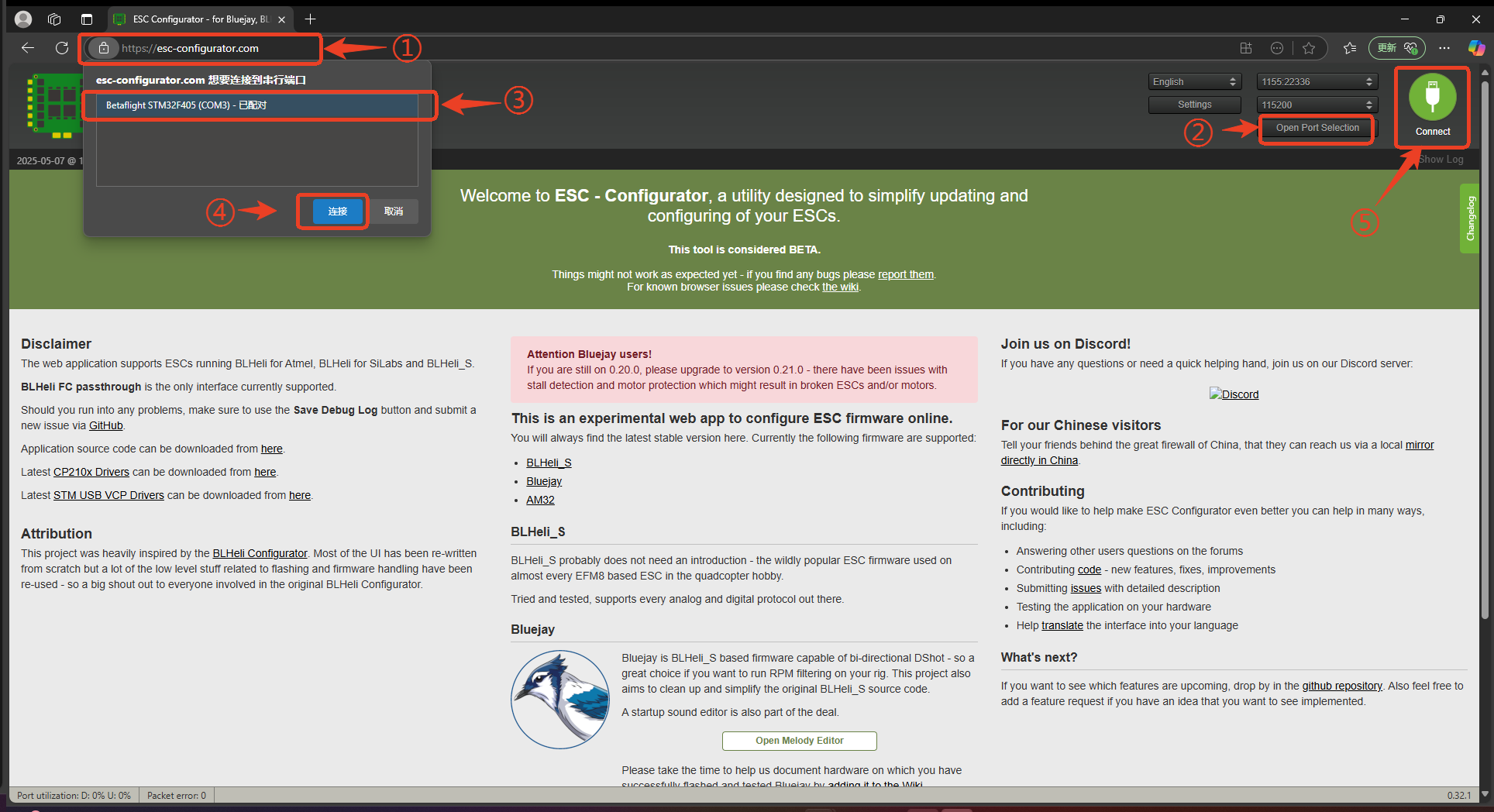Reload the page with the refresh icon
Screen dimensions: 1494x812
62,48
